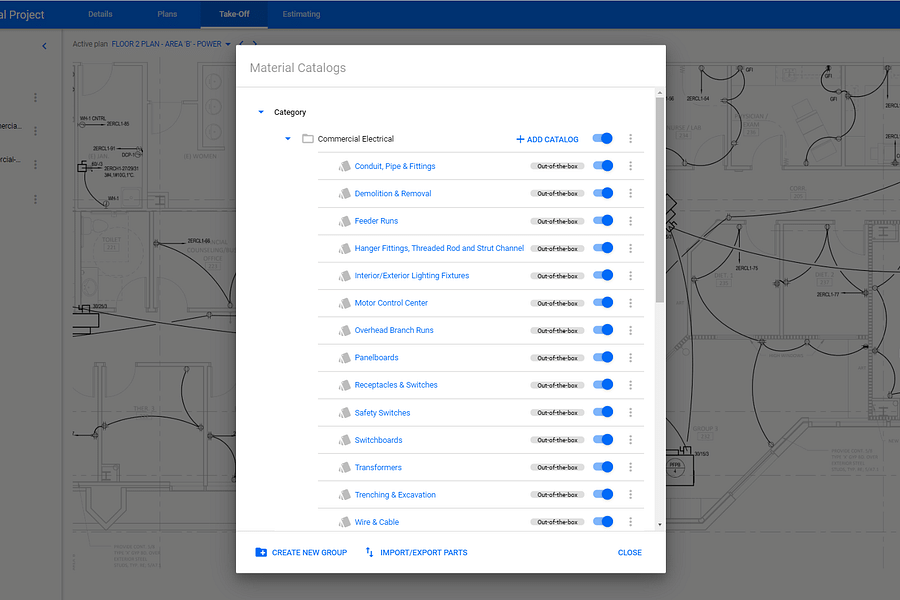The image size is (900, 600).
Task: Disable the Transformers catalog toggle
Action: 603,466
